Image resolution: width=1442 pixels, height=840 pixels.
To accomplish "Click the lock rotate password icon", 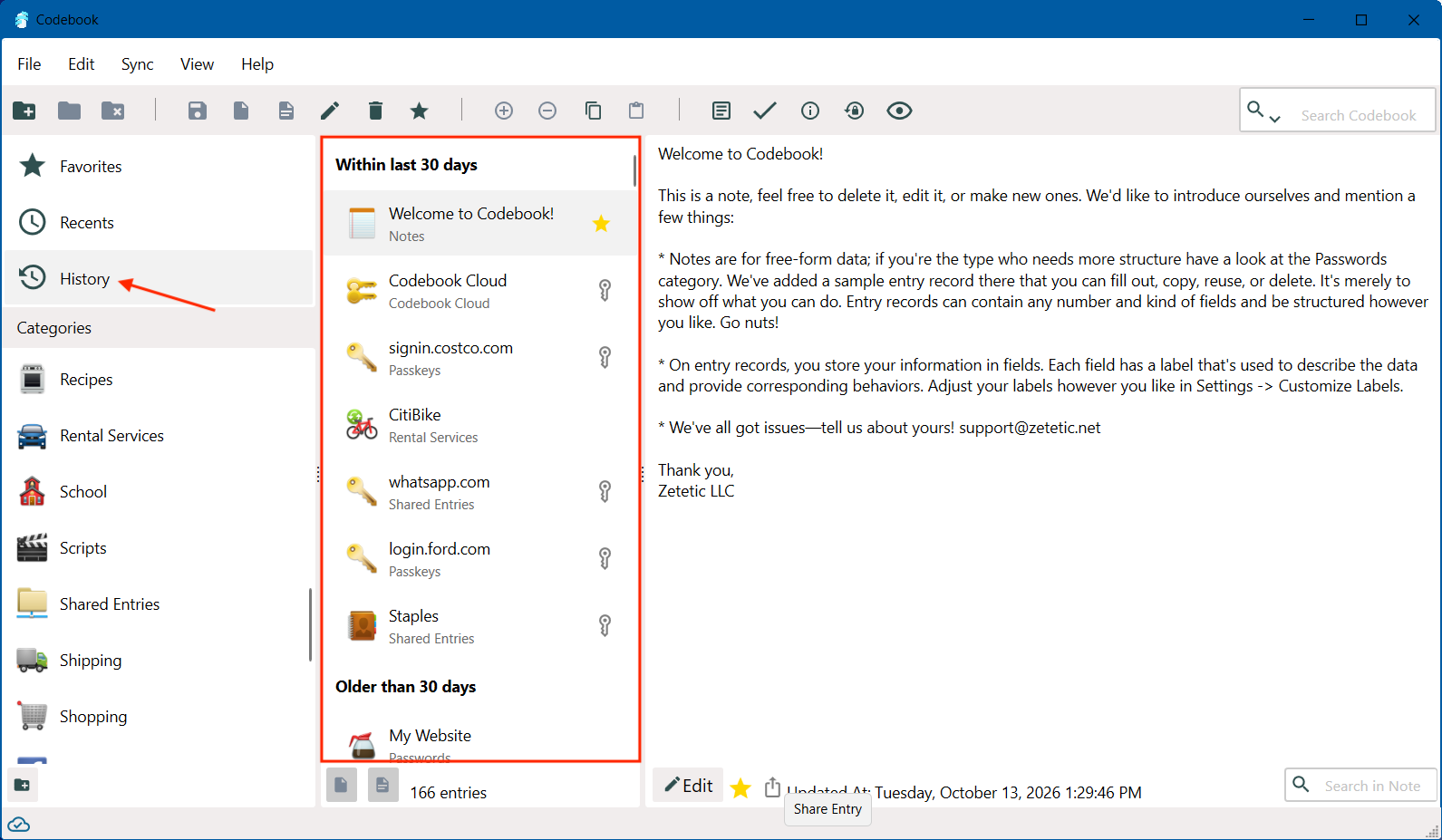I will (854, 111).
